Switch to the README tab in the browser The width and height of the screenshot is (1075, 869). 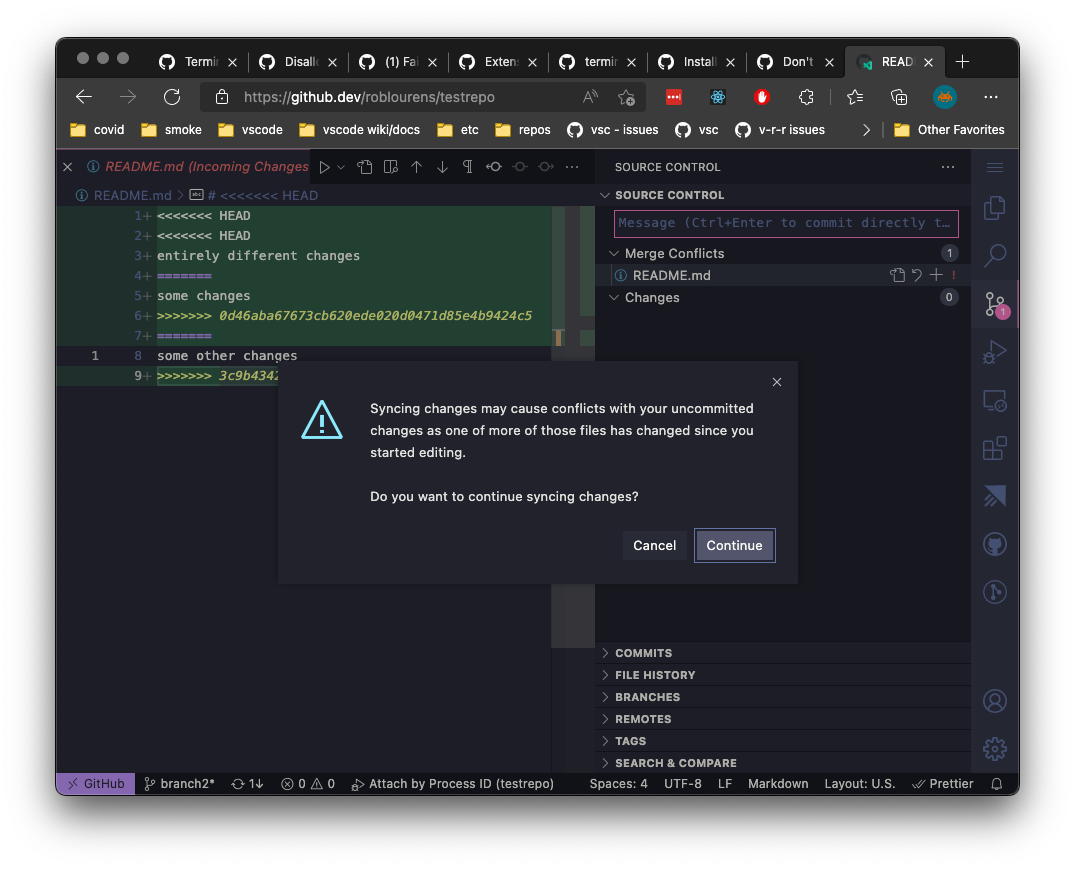click(895, 61)
